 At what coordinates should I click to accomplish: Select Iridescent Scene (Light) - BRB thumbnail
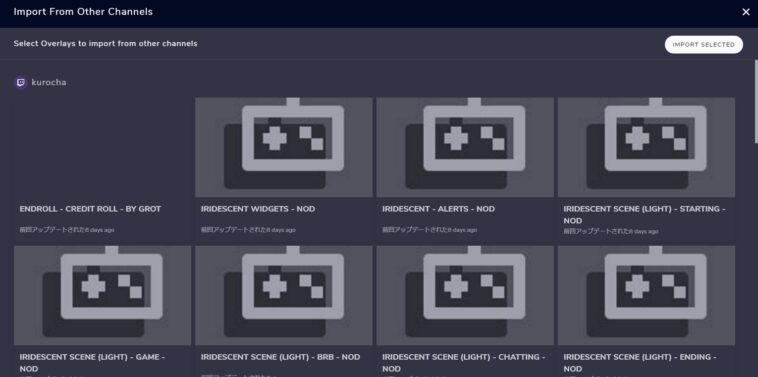pos(284,295)
